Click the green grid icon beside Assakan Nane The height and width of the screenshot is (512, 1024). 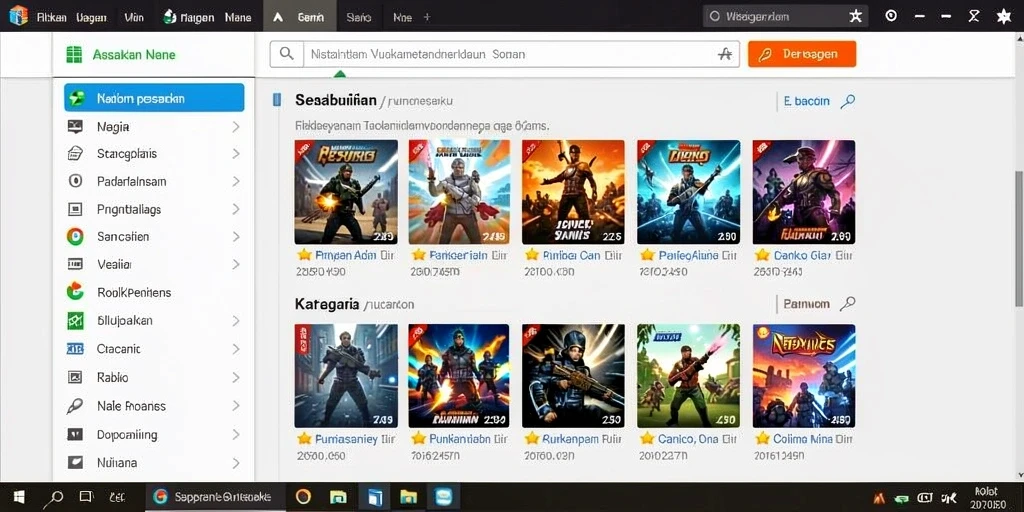[74, 55]
